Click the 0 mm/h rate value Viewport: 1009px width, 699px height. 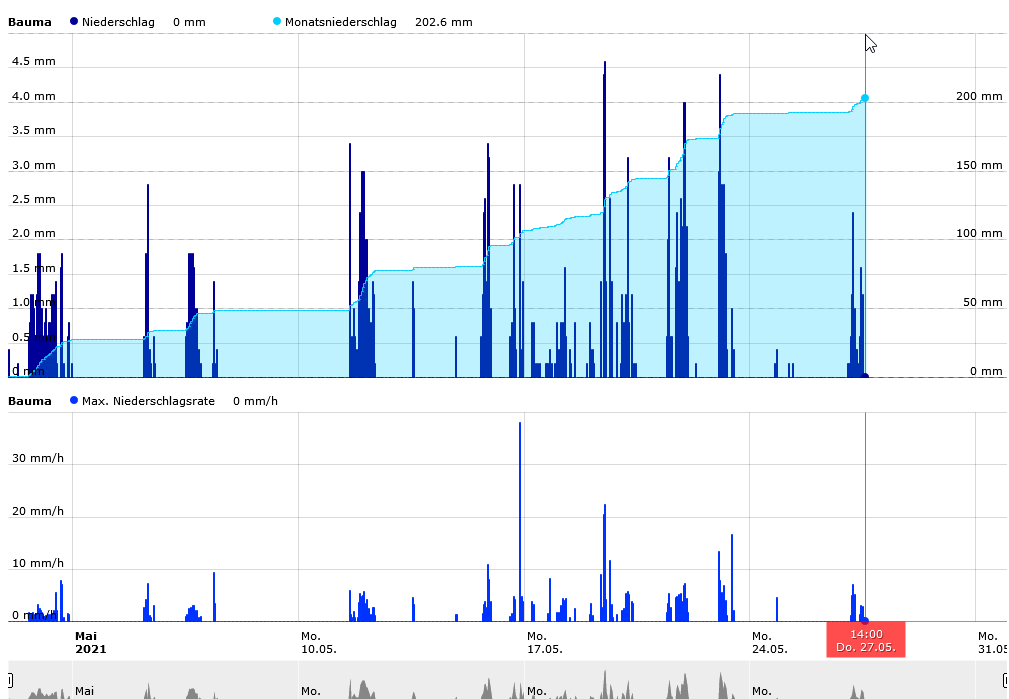[x=255, y=401]
